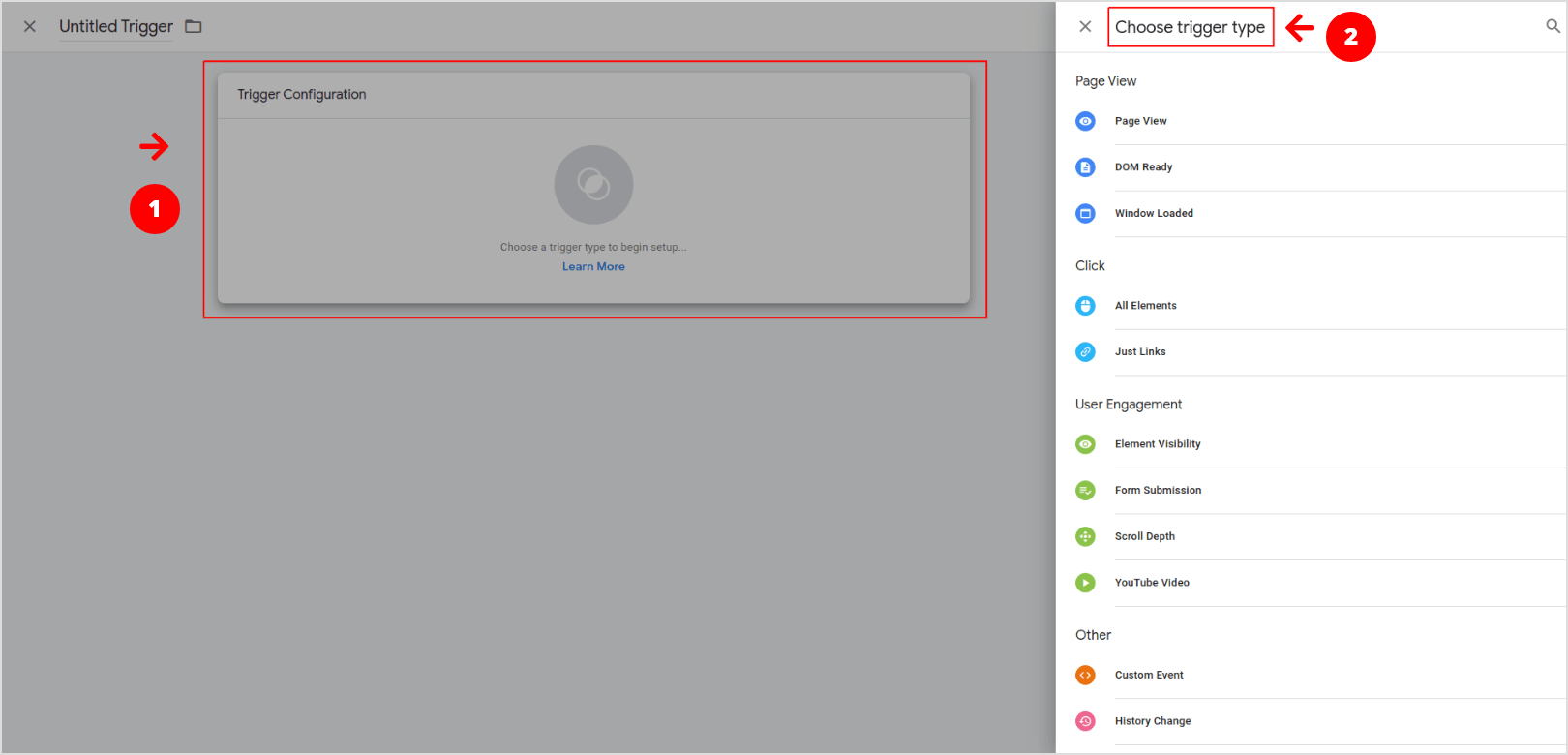Click the Just Links chain icon
The width and height of the screenshot is (1568, 755).
1085,352
